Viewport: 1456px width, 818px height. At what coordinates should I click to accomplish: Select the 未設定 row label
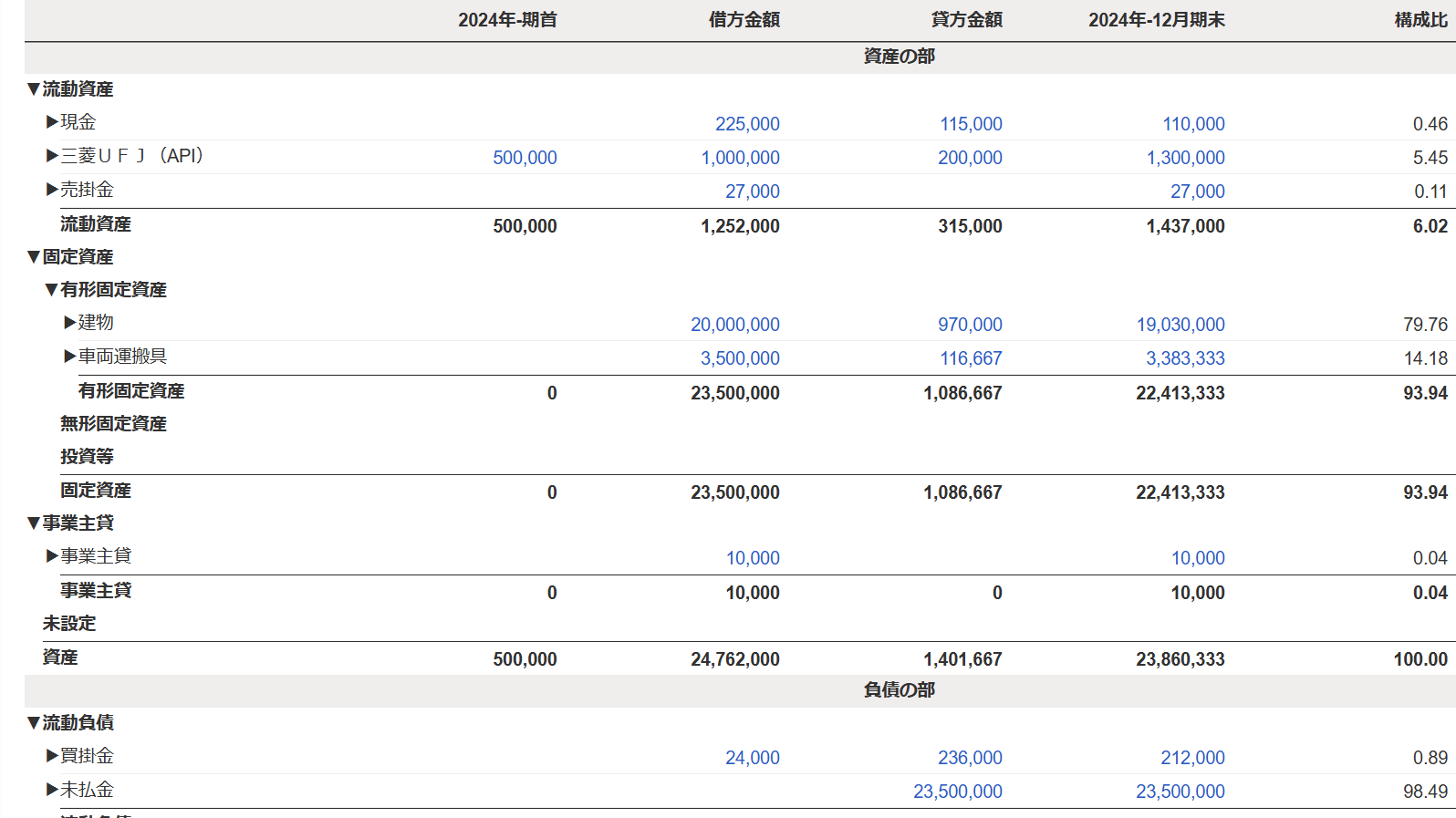tap(69, 624)
